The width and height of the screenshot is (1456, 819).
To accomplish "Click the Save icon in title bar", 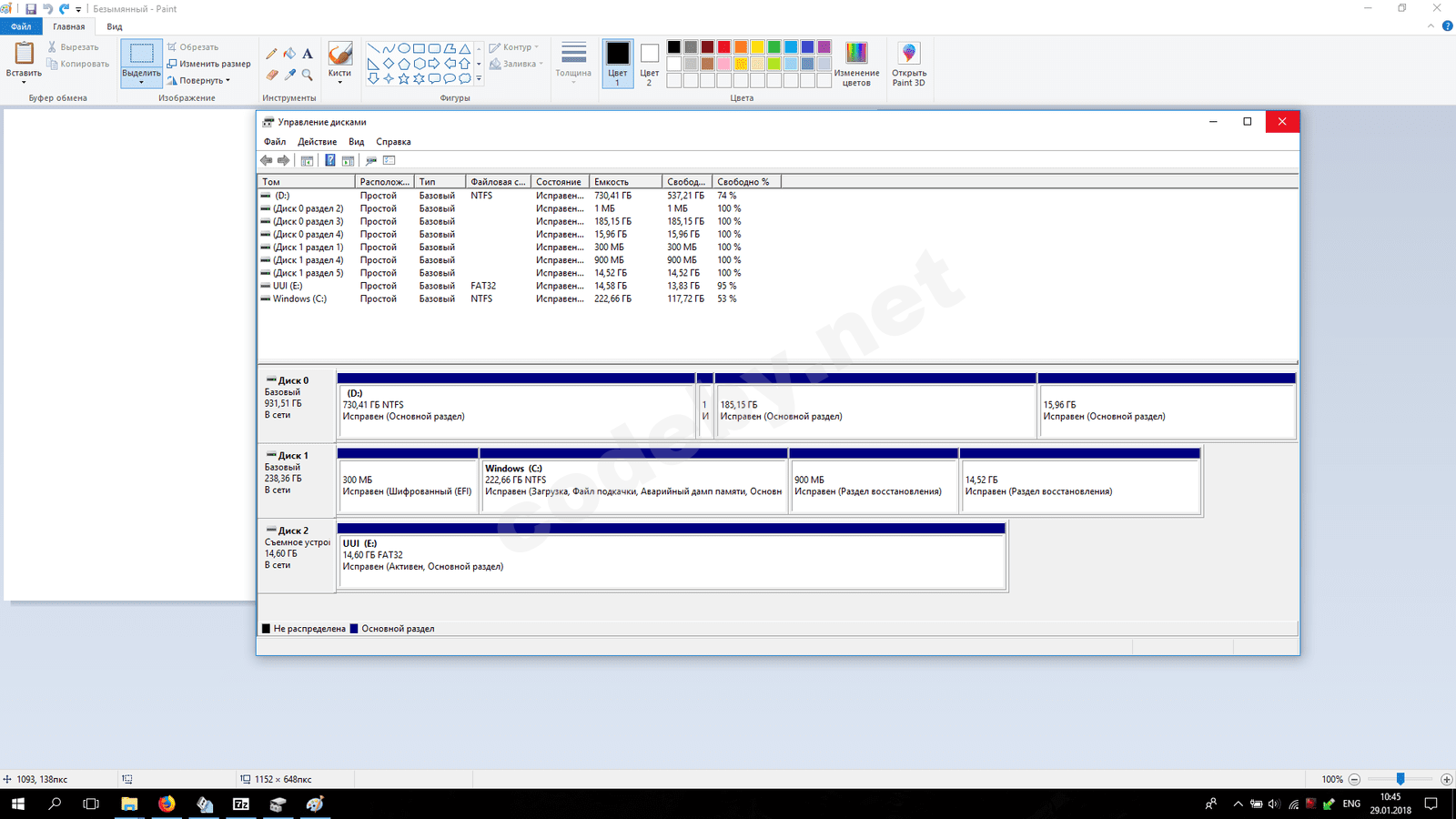I will click(31, 9).
